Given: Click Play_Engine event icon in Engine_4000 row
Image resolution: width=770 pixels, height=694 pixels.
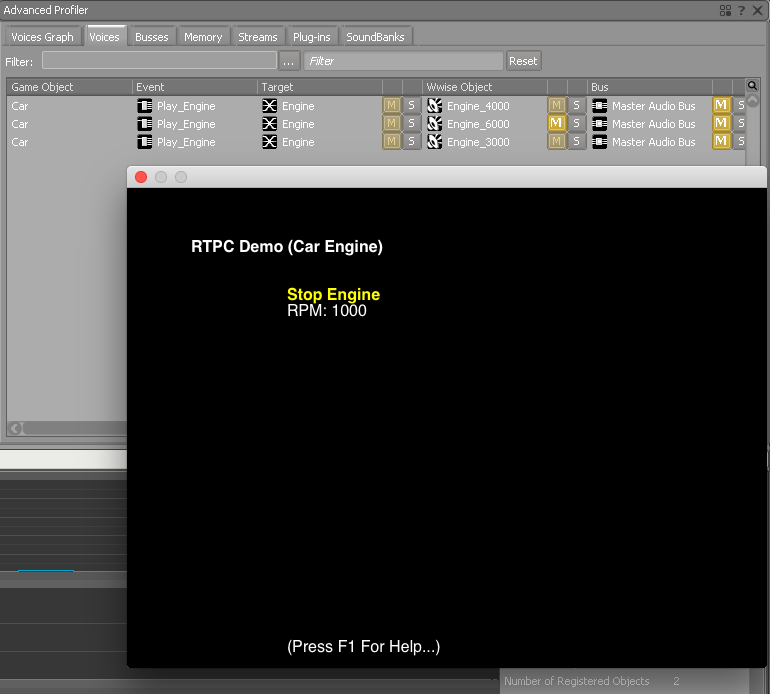Looking at the screenshot, I should click(x=144, y=106).
